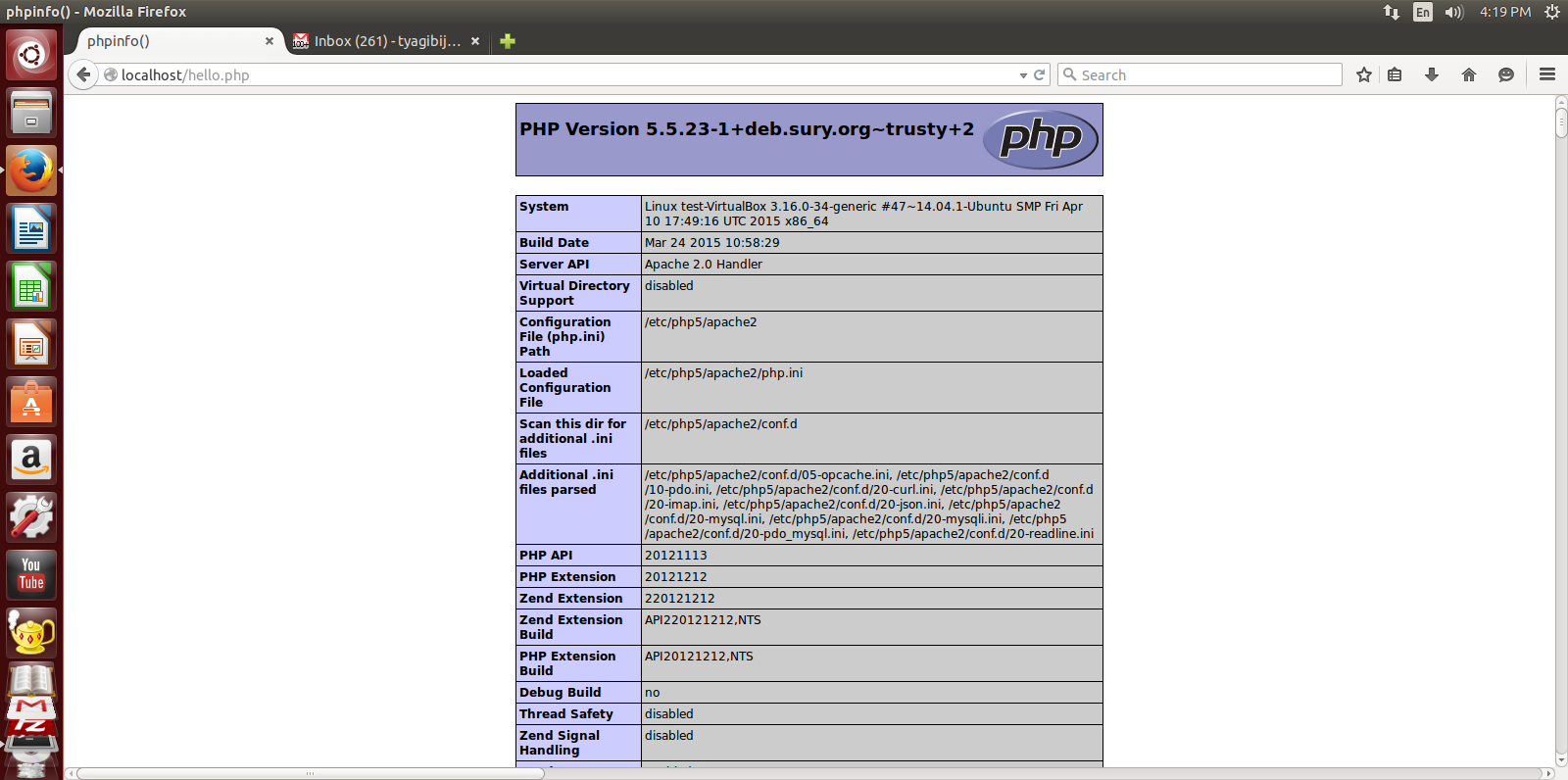Show URL history dropdown in address bar
1568x780 pixels.
point(1023,75)
